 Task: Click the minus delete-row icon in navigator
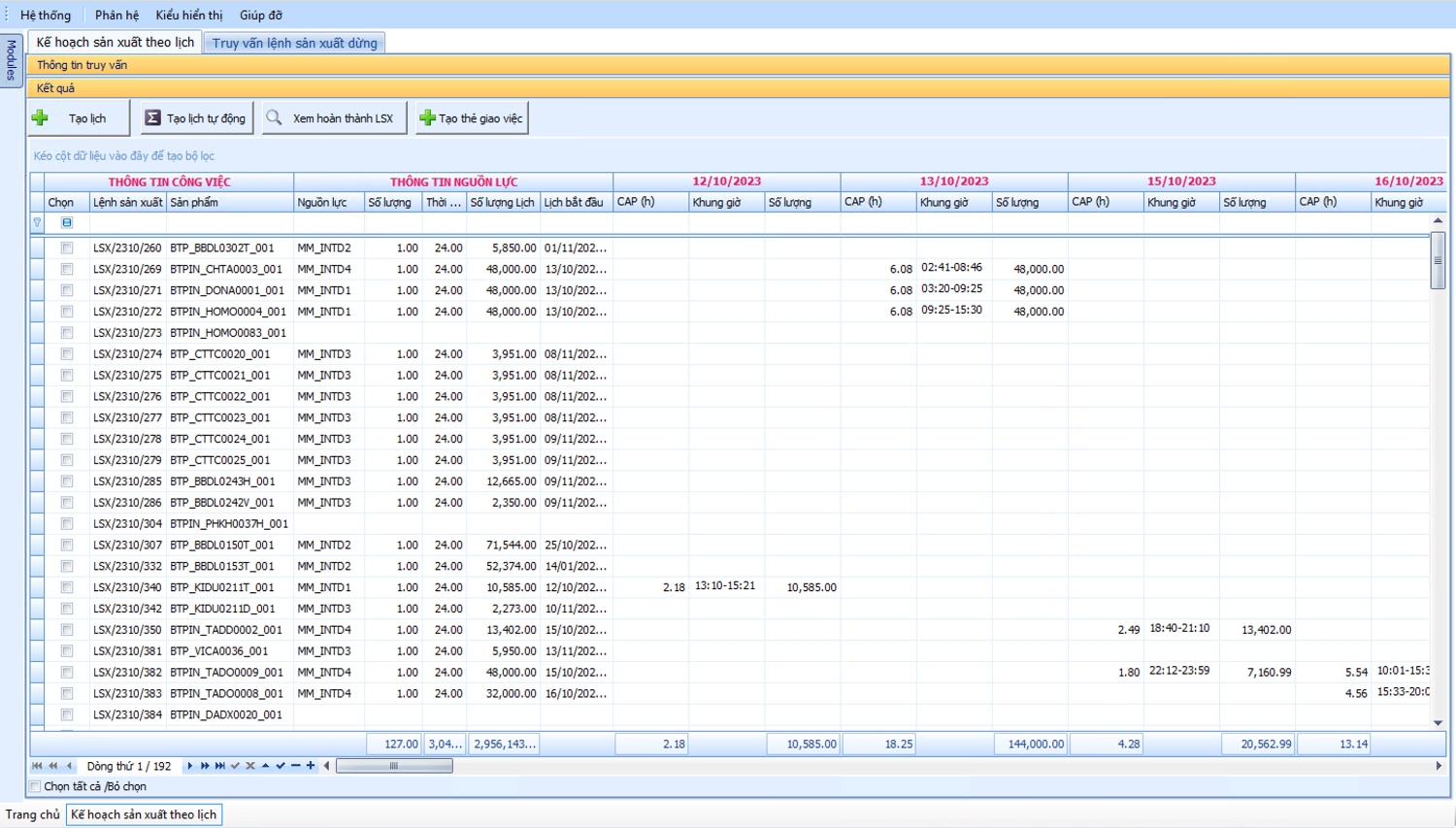click(296, 766)
